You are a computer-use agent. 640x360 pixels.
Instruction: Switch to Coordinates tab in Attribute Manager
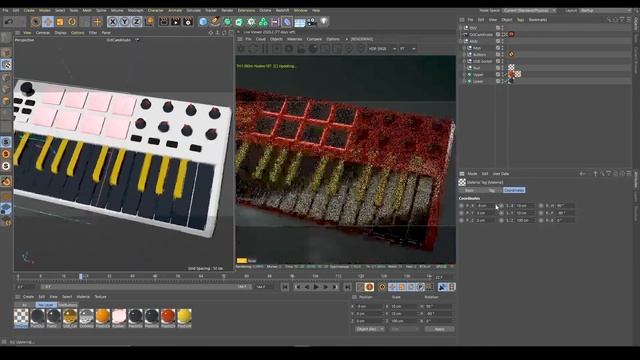514,190
